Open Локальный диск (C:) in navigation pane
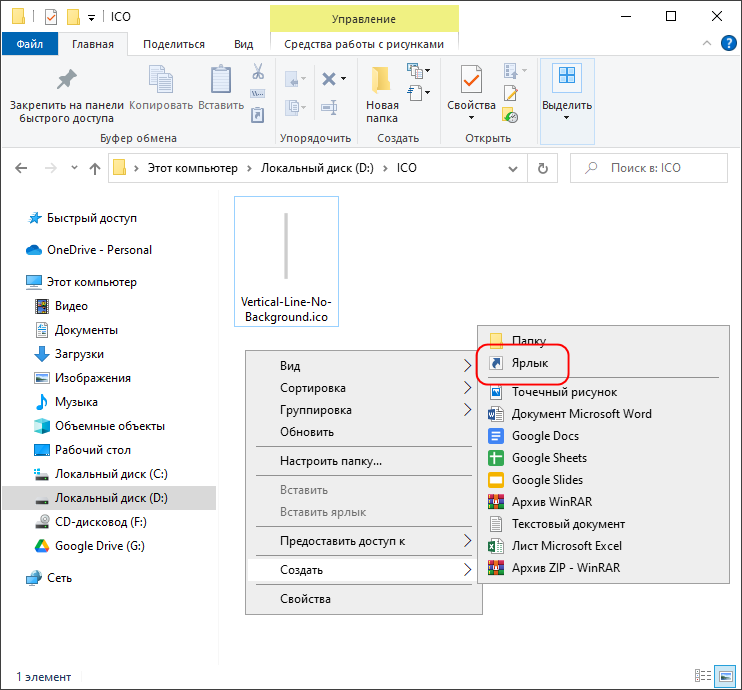 pos(111,474)
